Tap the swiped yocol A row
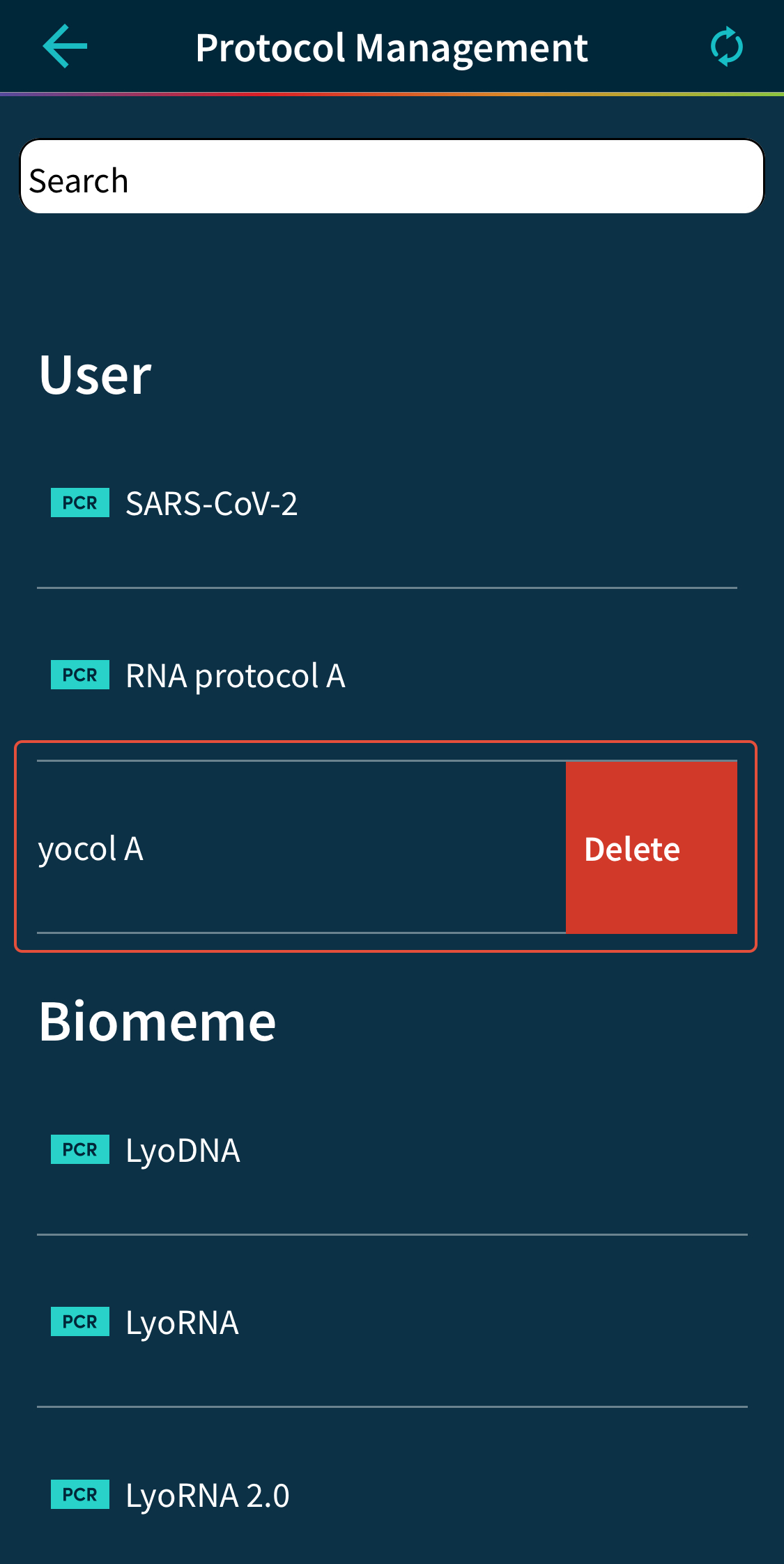This screenshot has width=784, height=1564. [279, 849]
